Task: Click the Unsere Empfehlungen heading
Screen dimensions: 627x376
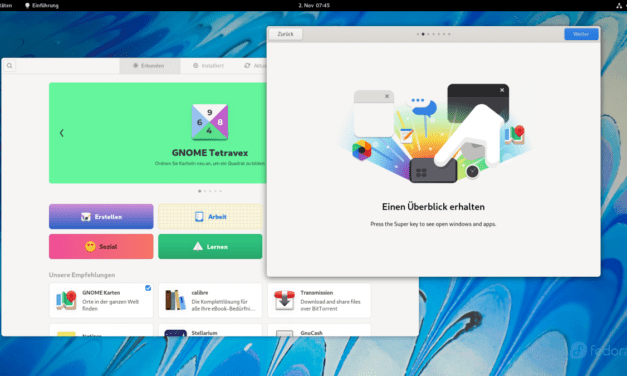Action: click(82, 275)
